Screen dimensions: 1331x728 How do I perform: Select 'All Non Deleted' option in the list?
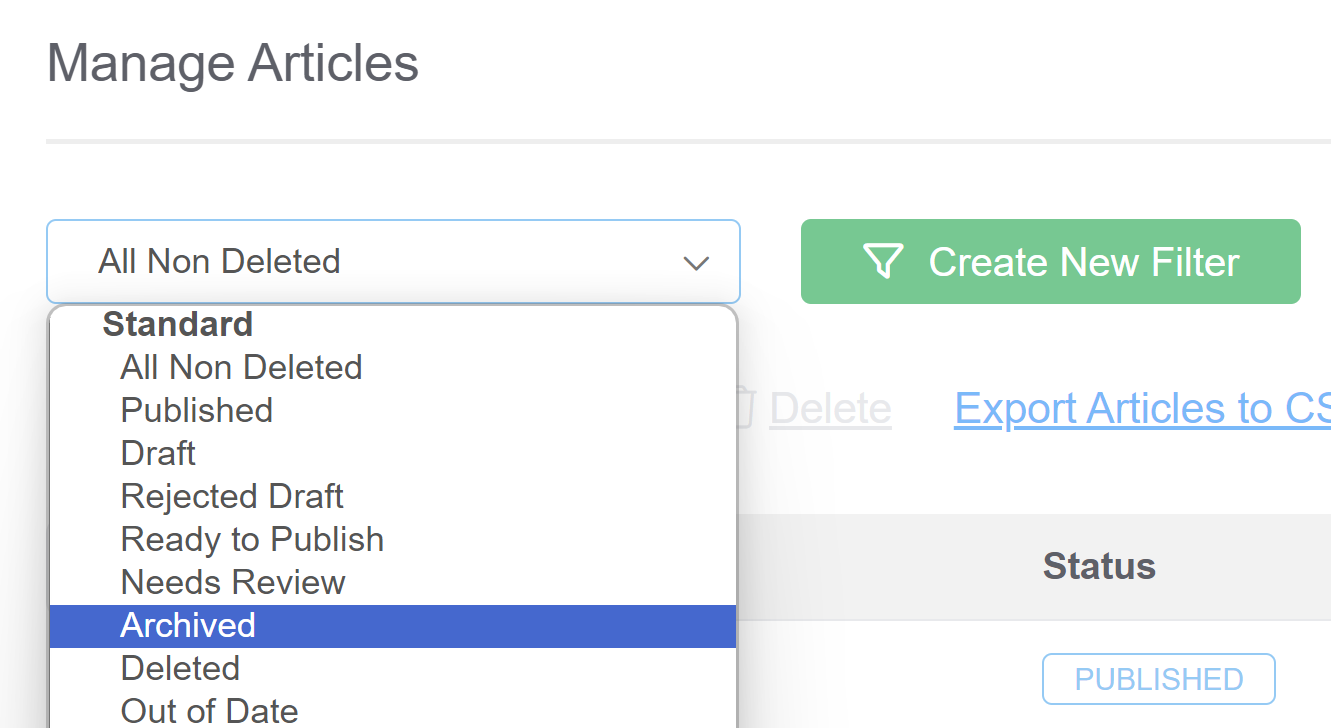[241, 367]
